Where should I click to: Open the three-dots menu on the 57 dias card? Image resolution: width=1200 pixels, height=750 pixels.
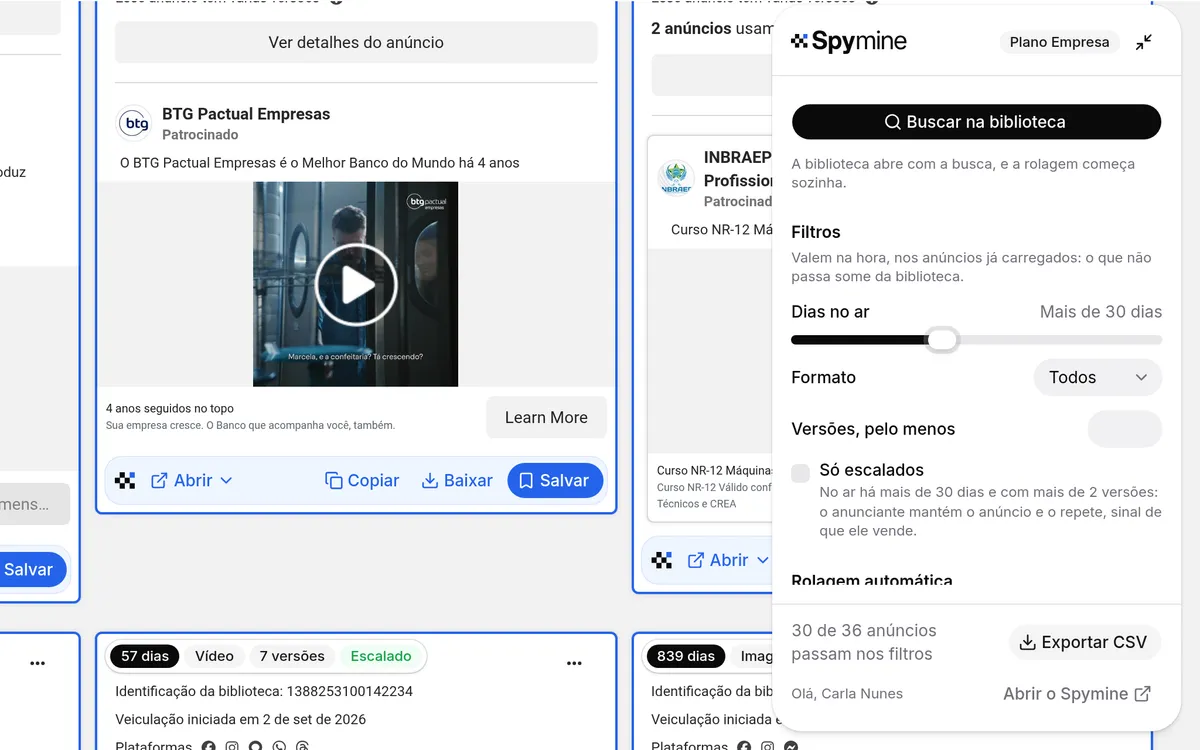click(x=574, y=663)
